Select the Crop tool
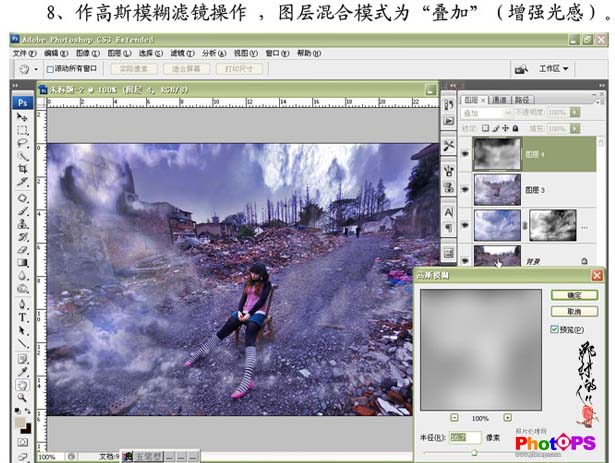Viewport: 615px width, 463px height. click(x=22, y=169)
